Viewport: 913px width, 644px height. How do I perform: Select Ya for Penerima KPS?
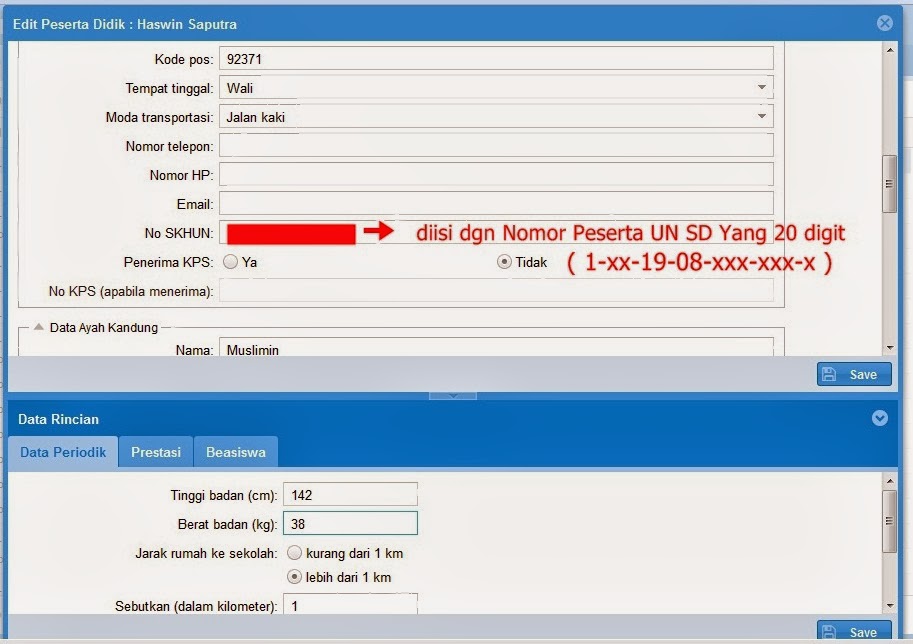tap(231, 262)
